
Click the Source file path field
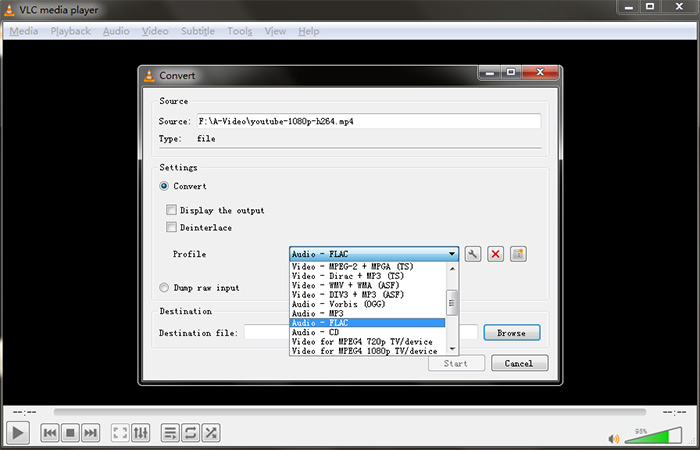coord(369,121)
